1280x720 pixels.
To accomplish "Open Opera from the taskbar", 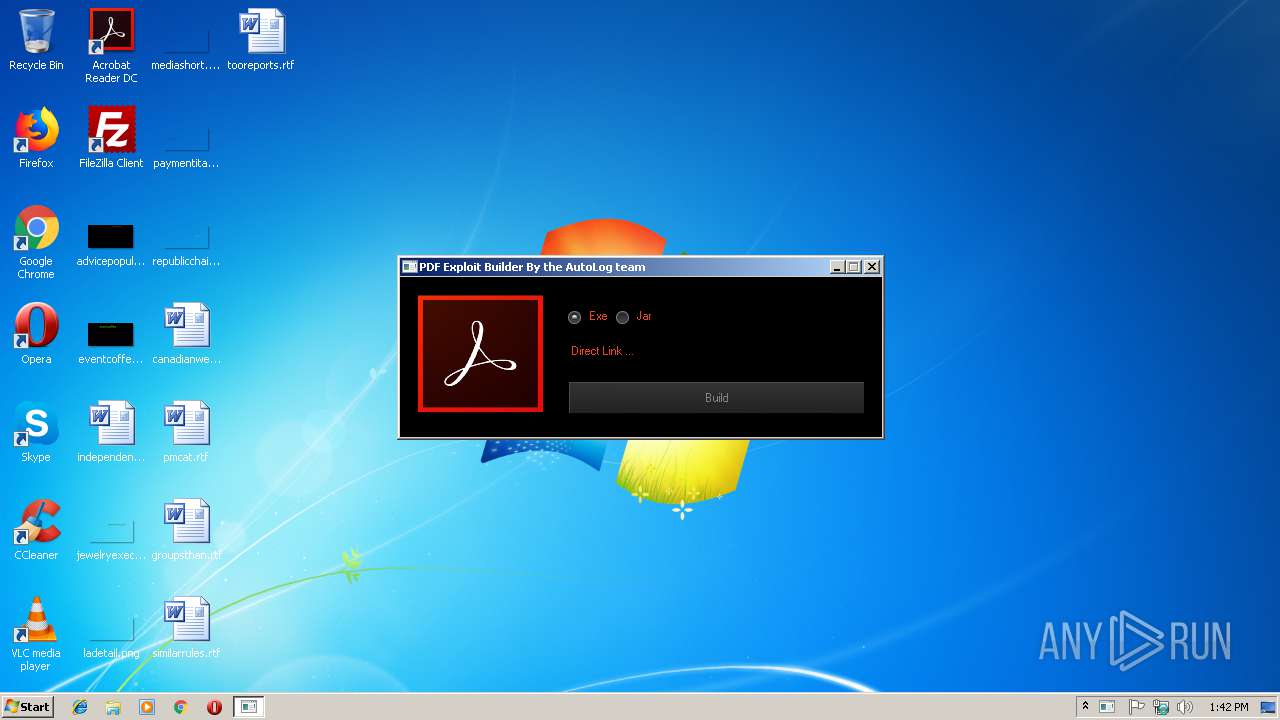I will [214, 707].
